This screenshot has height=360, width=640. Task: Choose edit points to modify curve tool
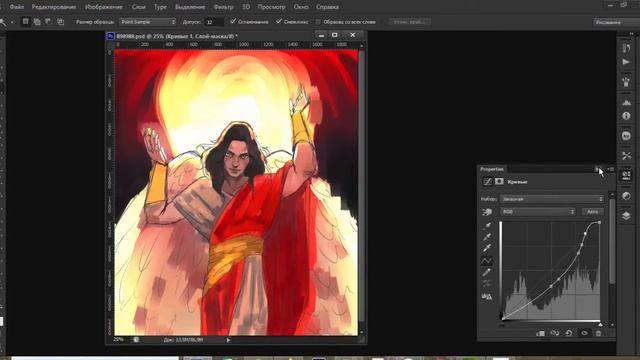click(487, 260)
